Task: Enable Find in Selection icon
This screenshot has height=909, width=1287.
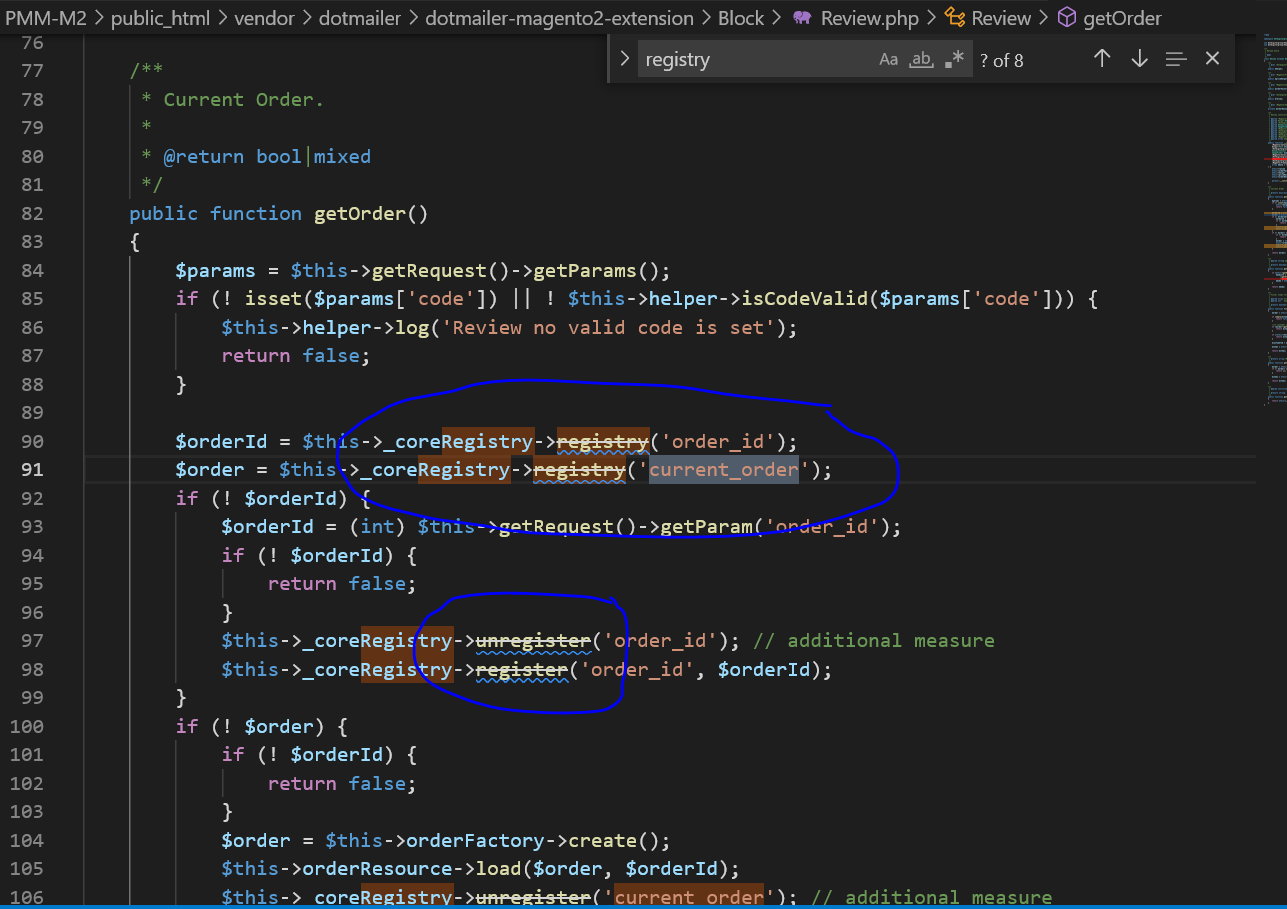Action: click(1176, 59)
